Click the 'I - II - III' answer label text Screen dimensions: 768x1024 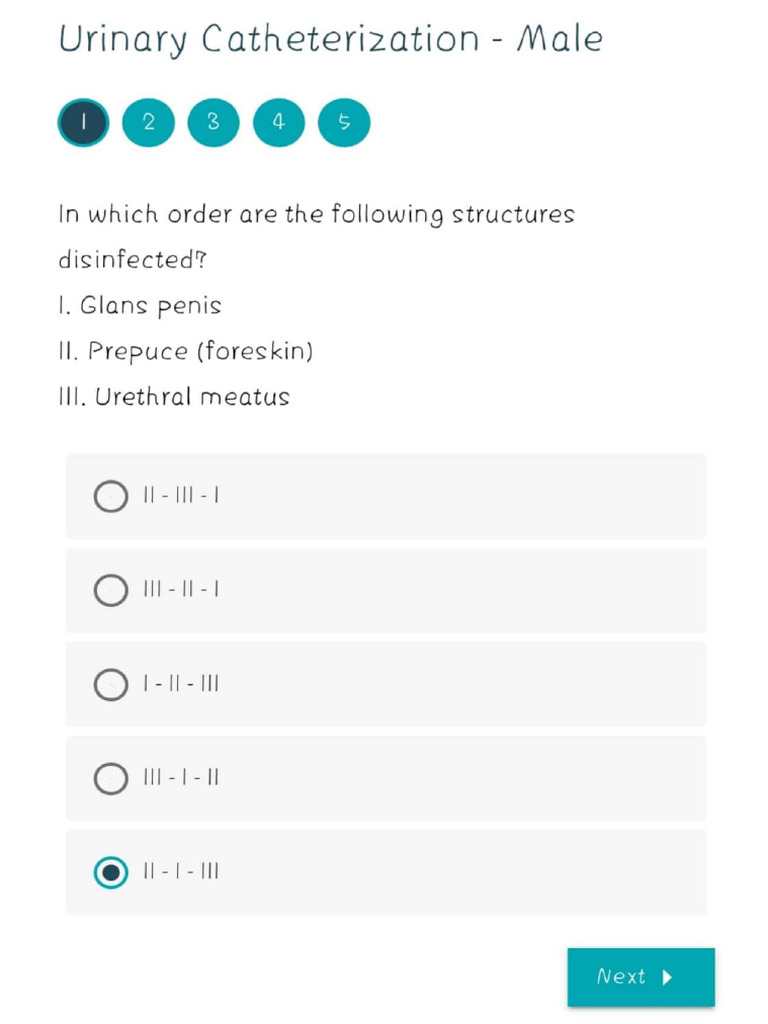click(181, 685)
